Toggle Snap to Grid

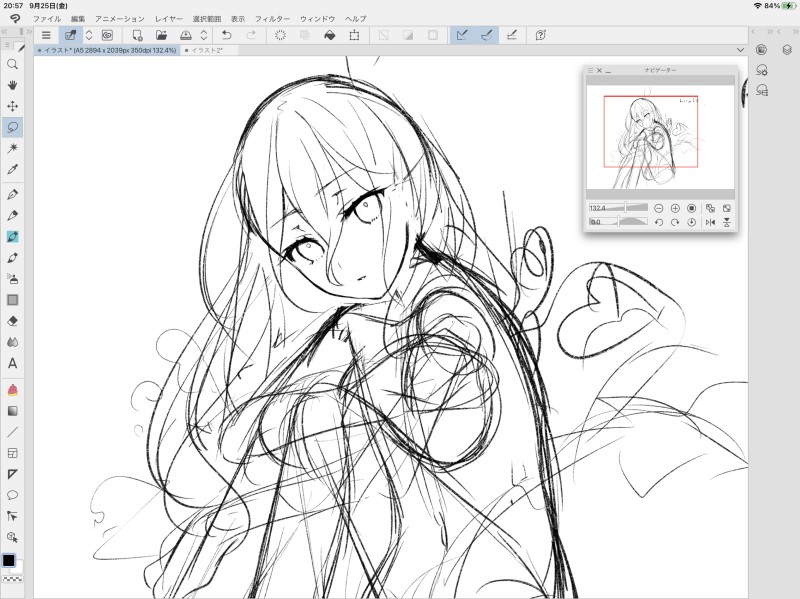512,35
